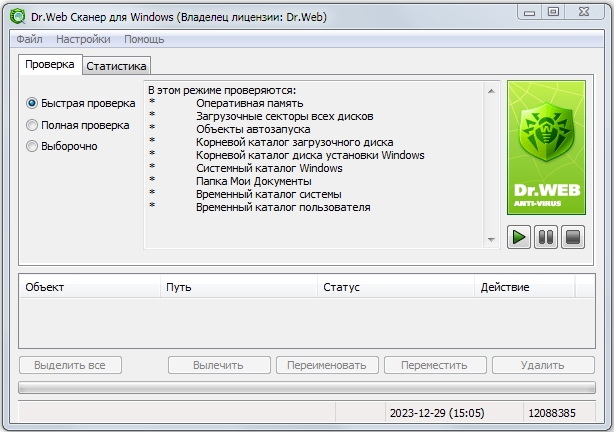Image resolution: width=614 pixels, height=432 pixels.
Task: Switch to the Статистика tab
Action: coord(116,66)
